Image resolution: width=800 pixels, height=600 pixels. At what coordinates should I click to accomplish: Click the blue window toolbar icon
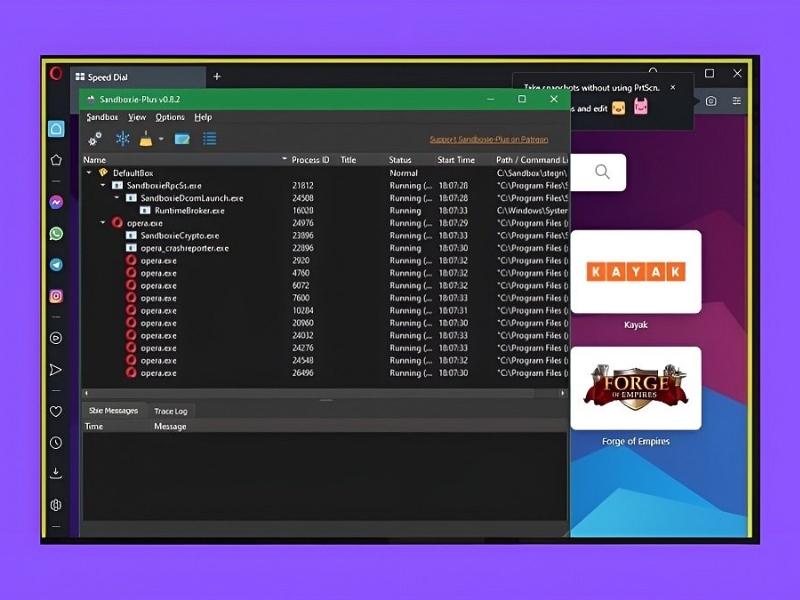(x=182, y=139)
